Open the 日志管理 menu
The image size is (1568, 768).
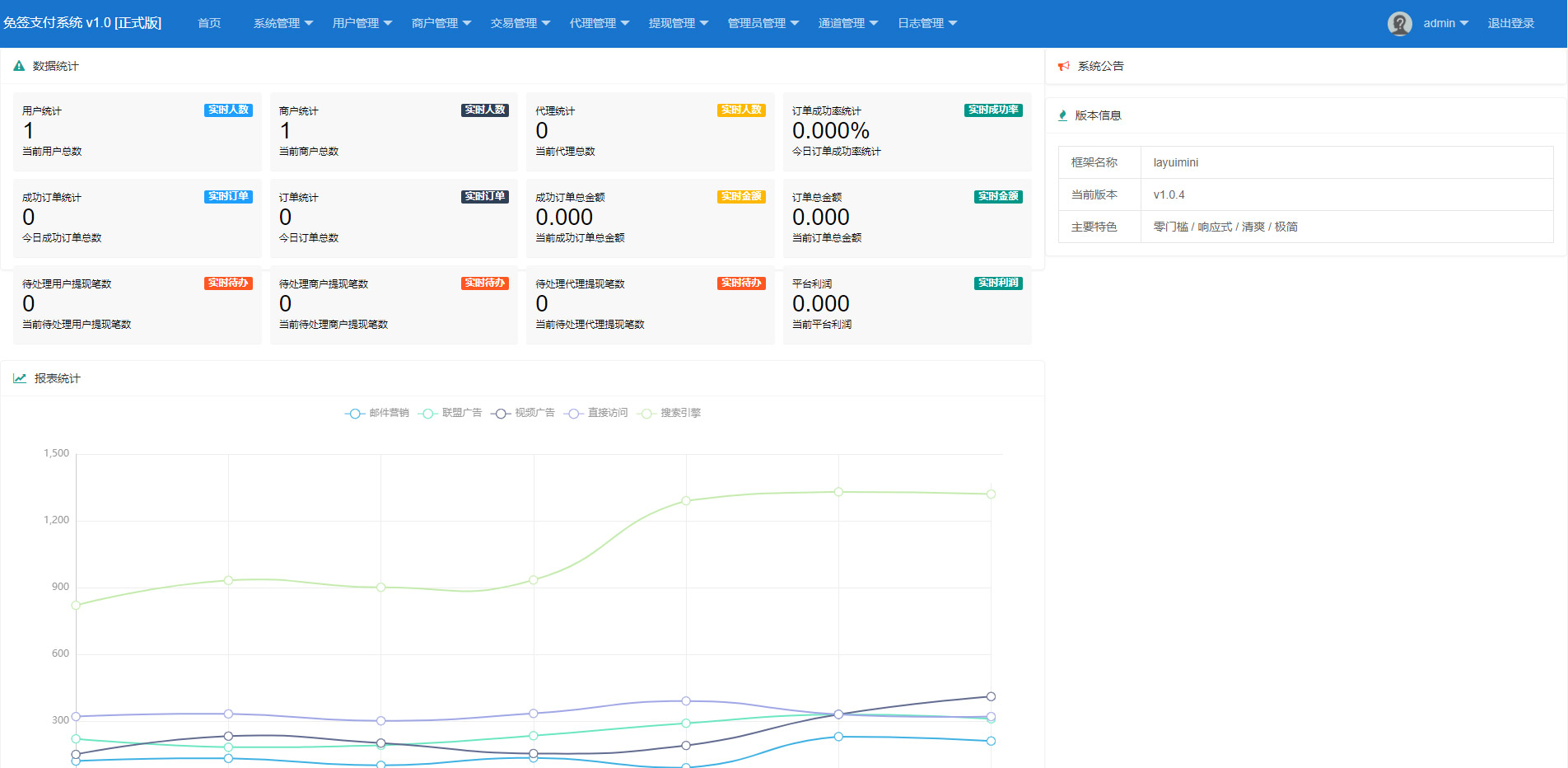point(926,23)
